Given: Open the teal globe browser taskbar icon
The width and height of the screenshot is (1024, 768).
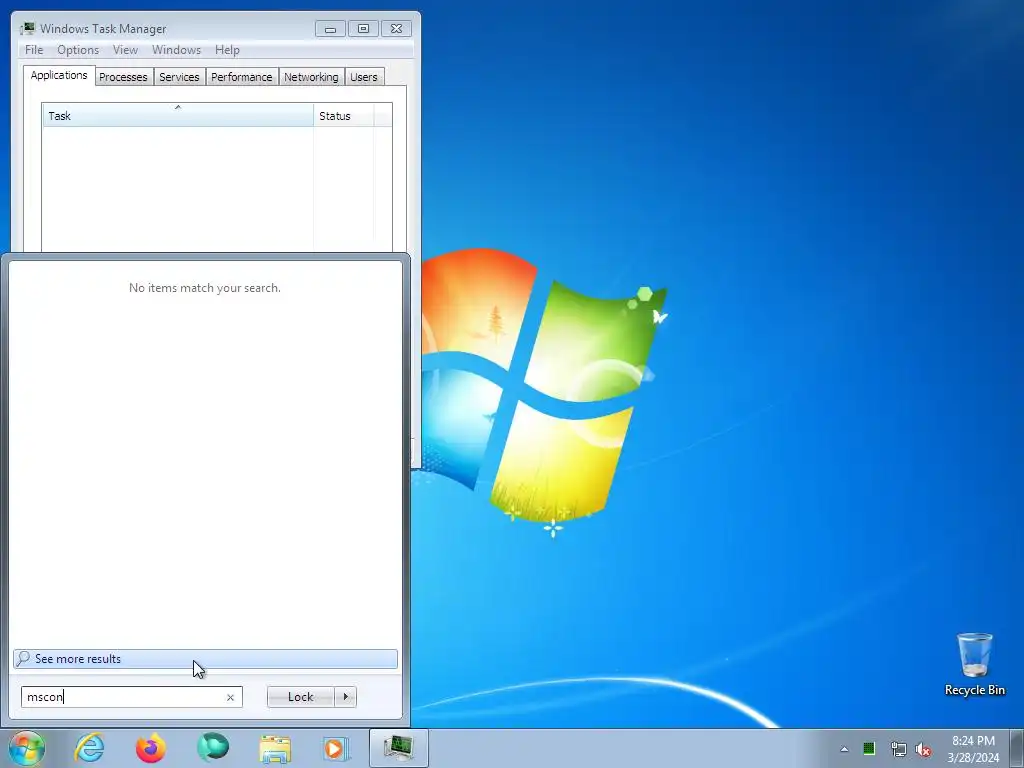Looking at the screenshot, I should click(213, 748).
